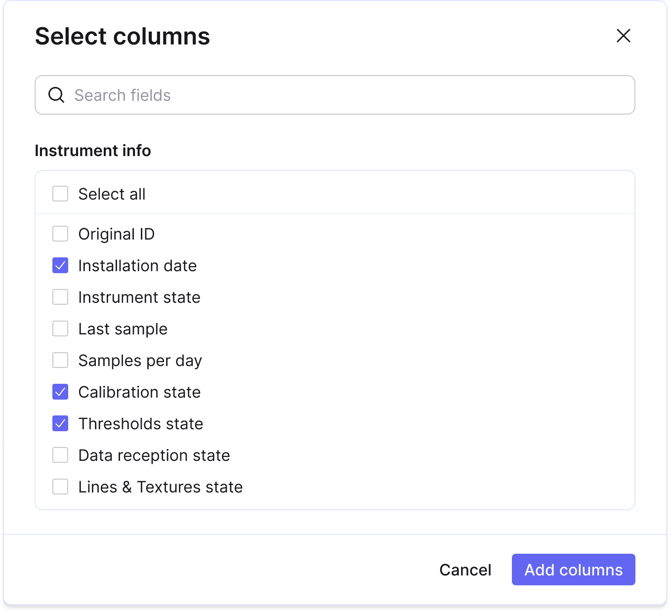This screenshot has width=670, height=612.
Task: Disable the Thresholds state checkbox
Action: (60, 424)
